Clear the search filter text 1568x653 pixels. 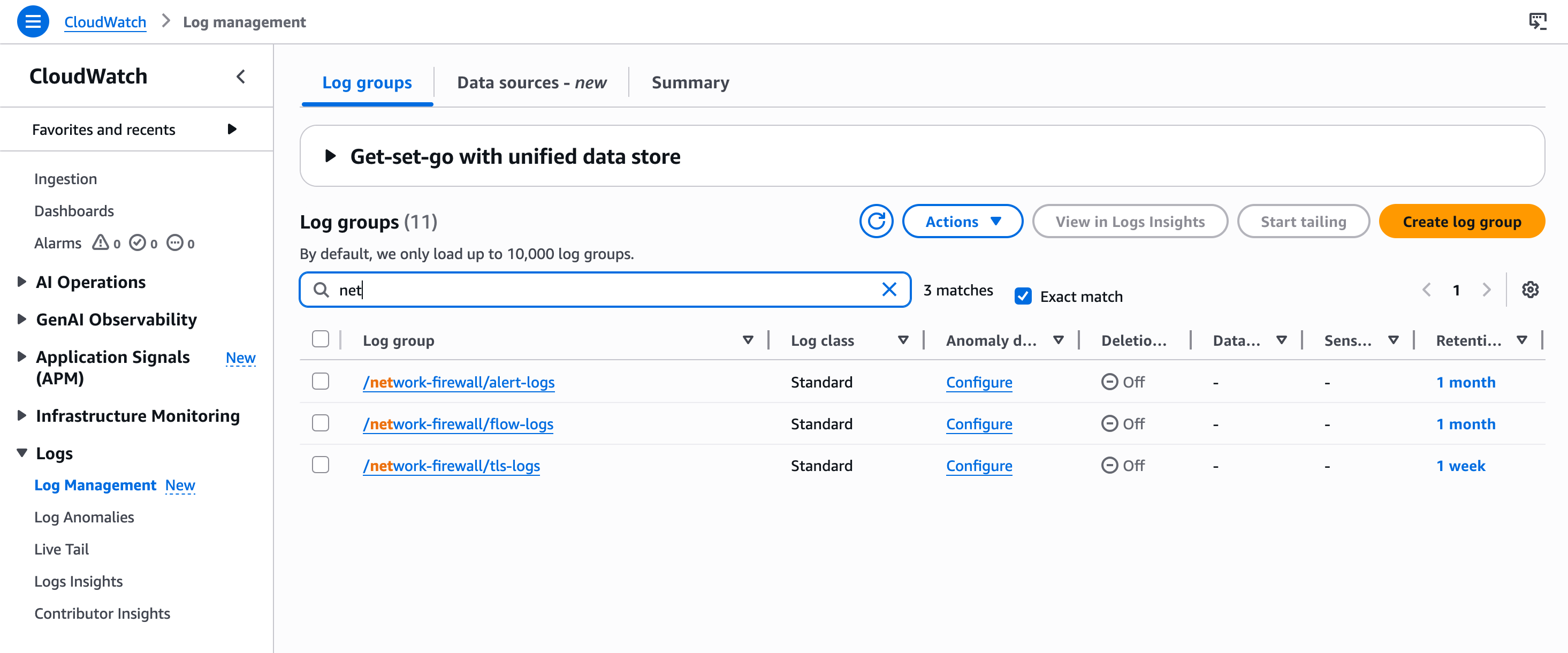889,290
